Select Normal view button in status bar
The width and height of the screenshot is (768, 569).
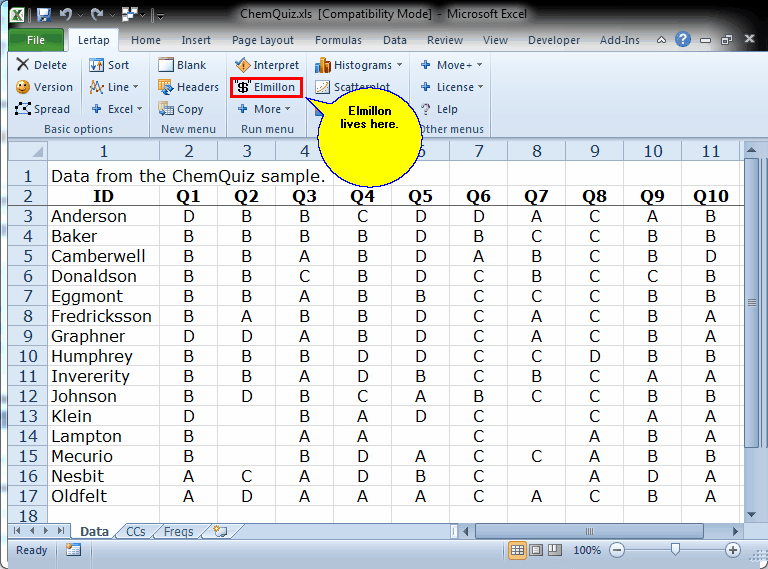[518, 551]
